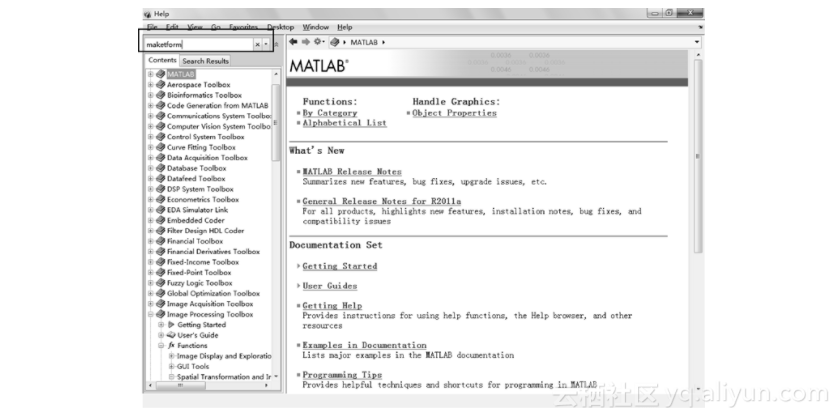Select Global Optimization Toolbox in the tree
Image resolution: width=840 pixels, height=418 pixels.
point(213,294)
